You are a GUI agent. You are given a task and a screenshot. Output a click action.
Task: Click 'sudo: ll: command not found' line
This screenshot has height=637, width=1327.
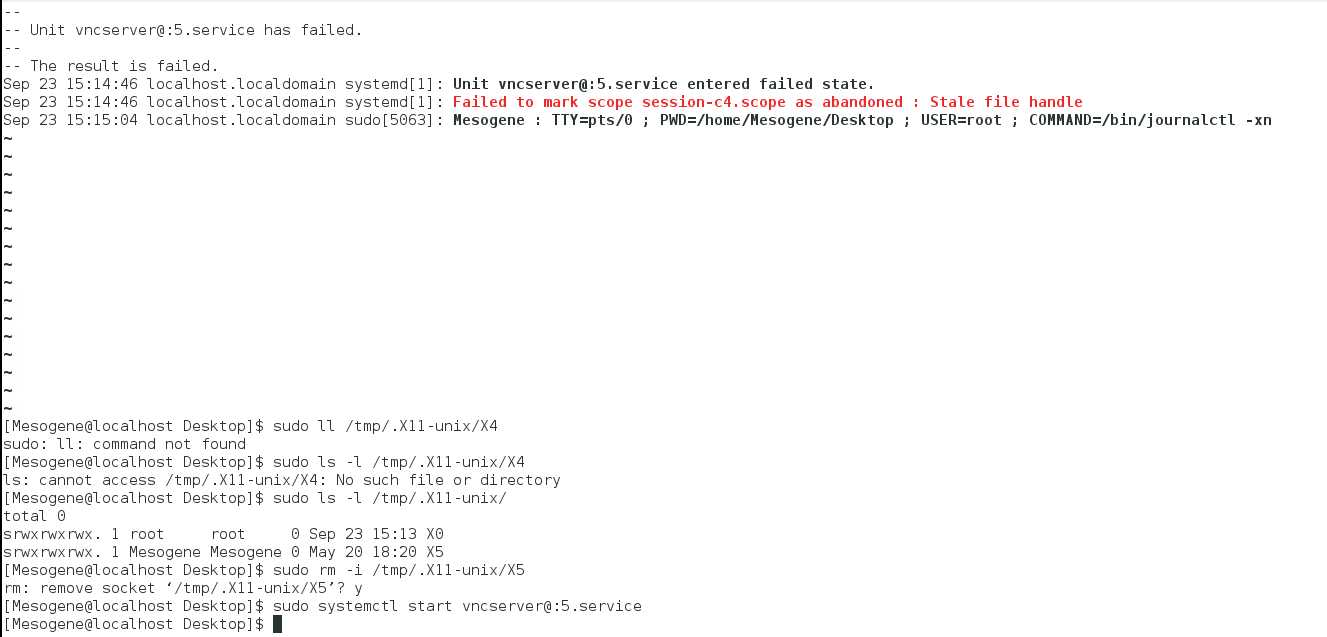[125, 444]
